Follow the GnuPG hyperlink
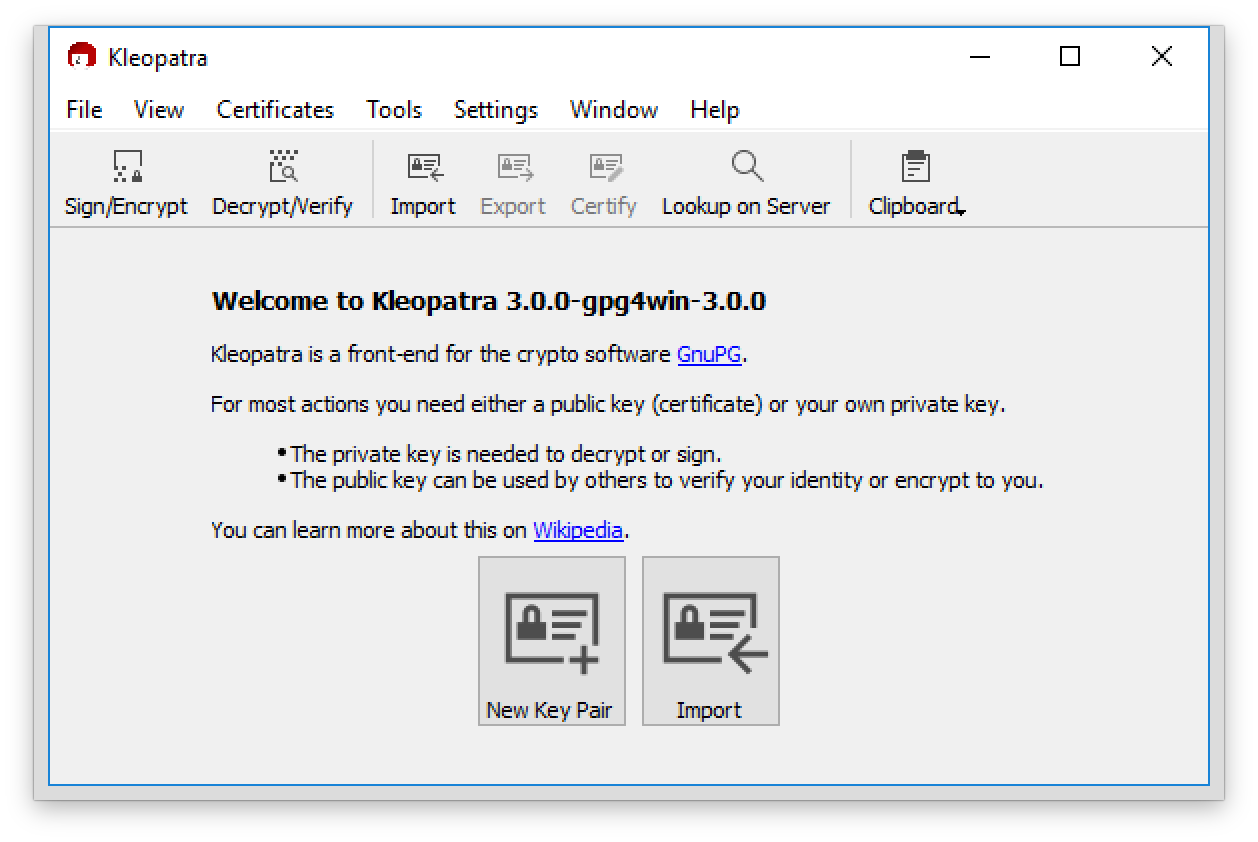The width and height of the screenshot is (1258, 842). coord(709,354)
